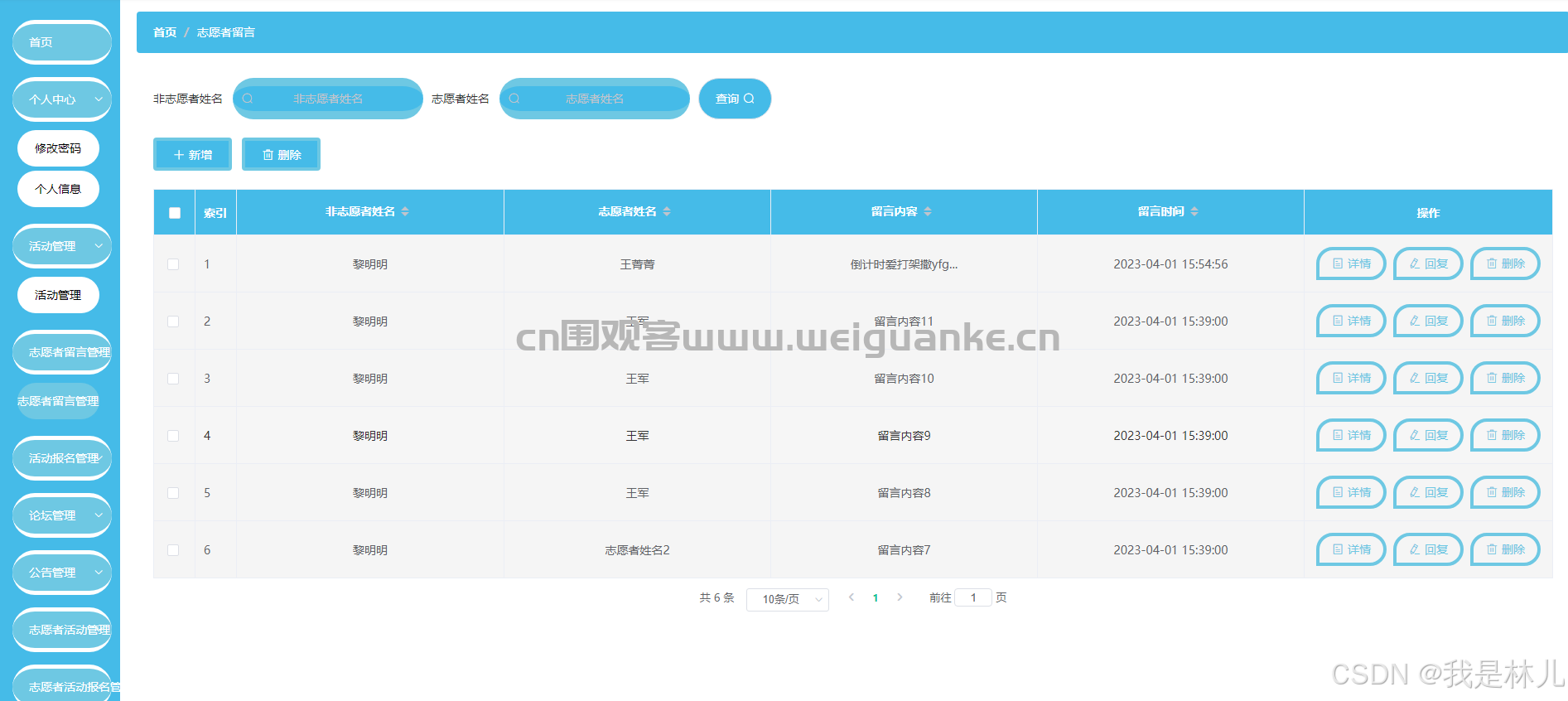Delete the 留言内容8 row
Screen dimensions: 1568x701
tap(1505, 492)
